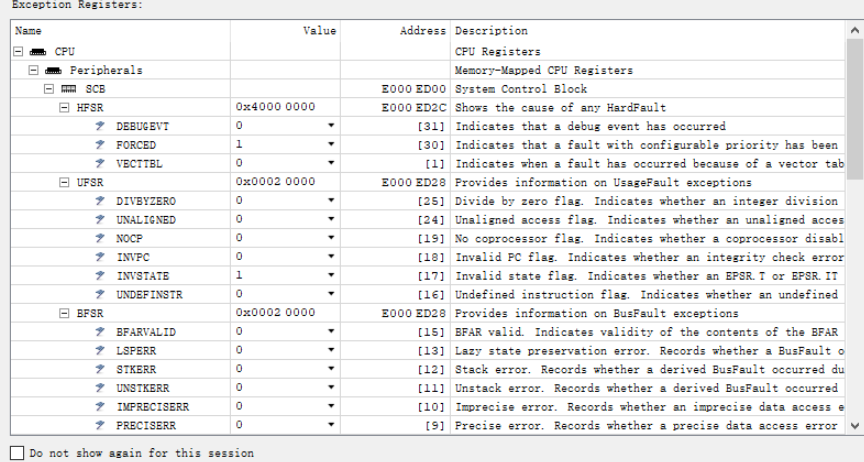Enable 'Do not show again for this session'
This screenshot has width=864, height=462.
(x=17, y=453)
